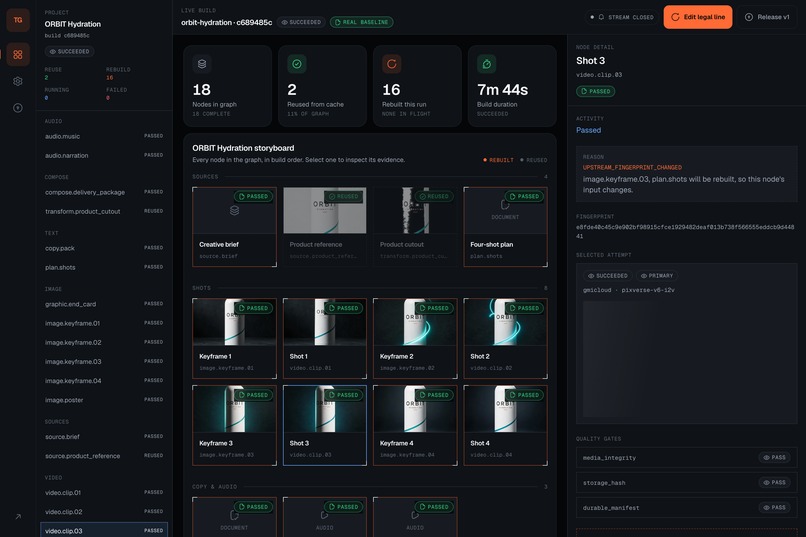Select graphic.end_card node

tap(104, 304)
